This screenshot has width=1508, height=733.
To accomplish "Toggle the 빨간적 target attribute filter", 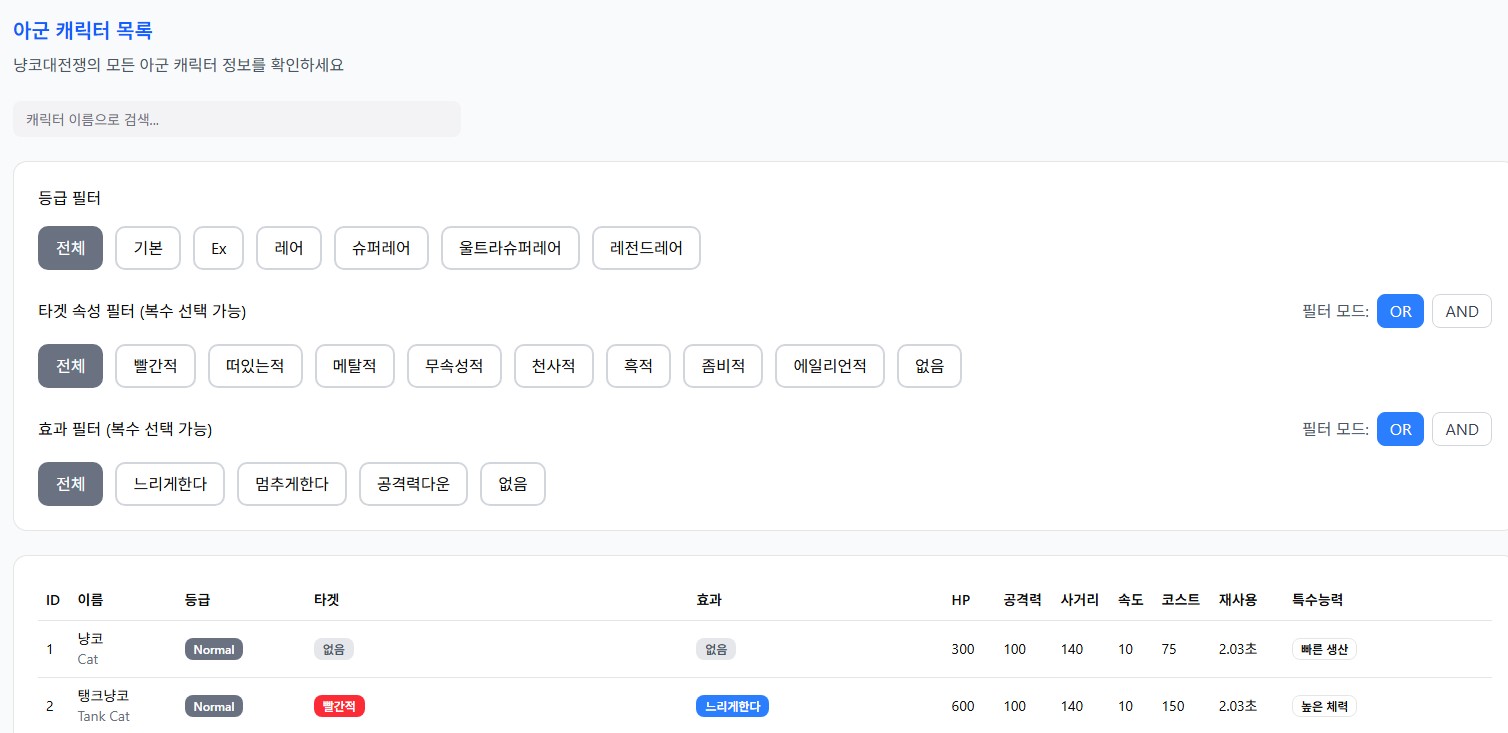I will click(155, 366).
